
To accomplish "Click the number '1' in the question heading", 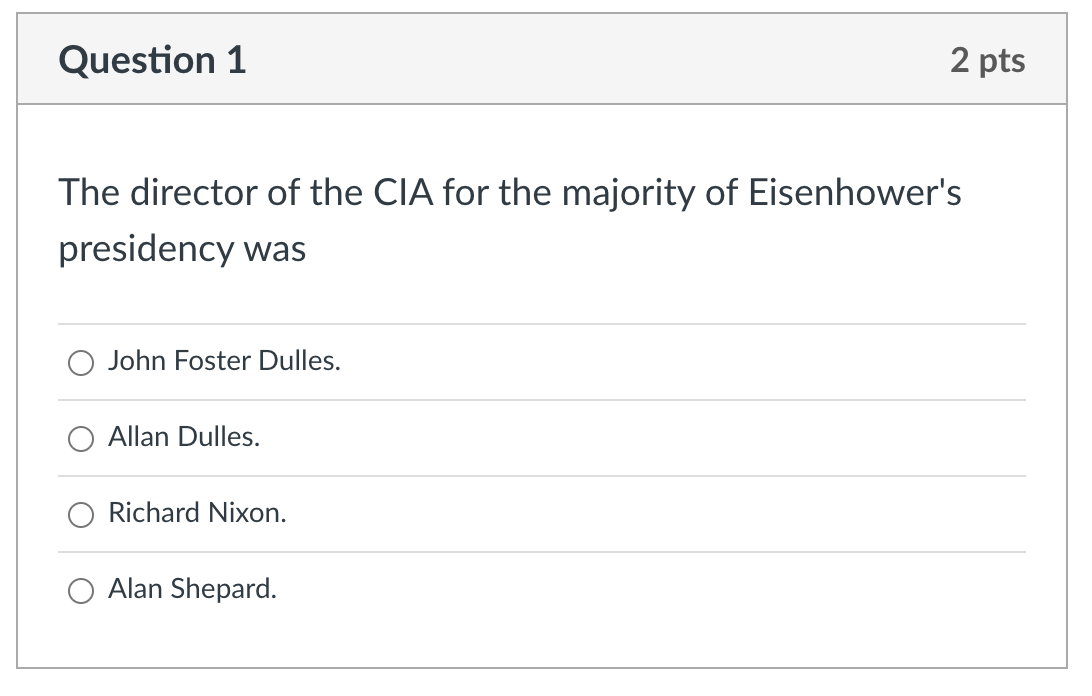I will (x=237, y=60).
